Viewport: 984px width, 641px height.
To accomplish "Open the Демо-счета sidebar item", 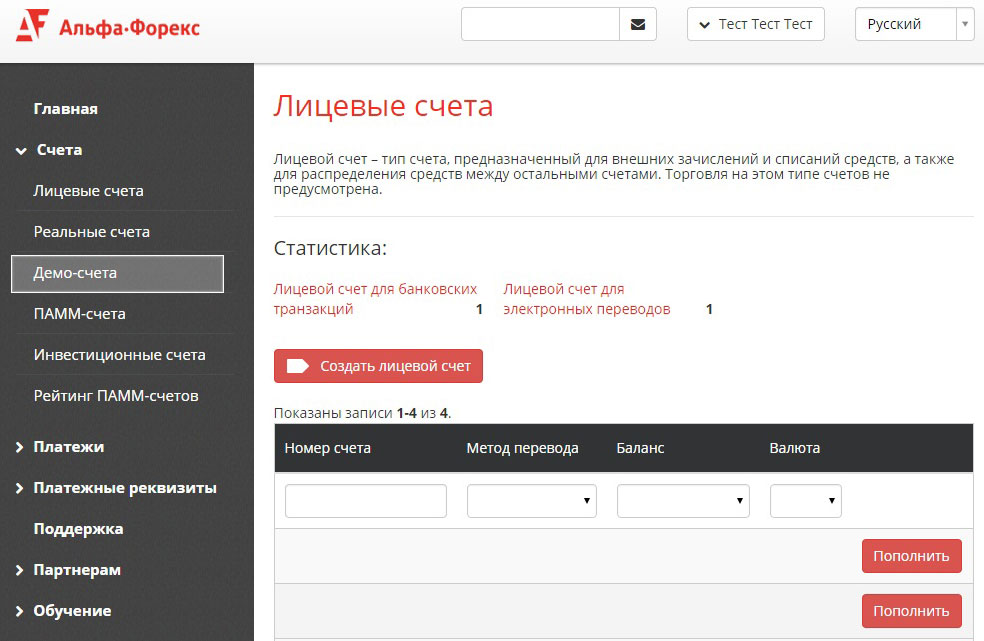I will (117, 273).
